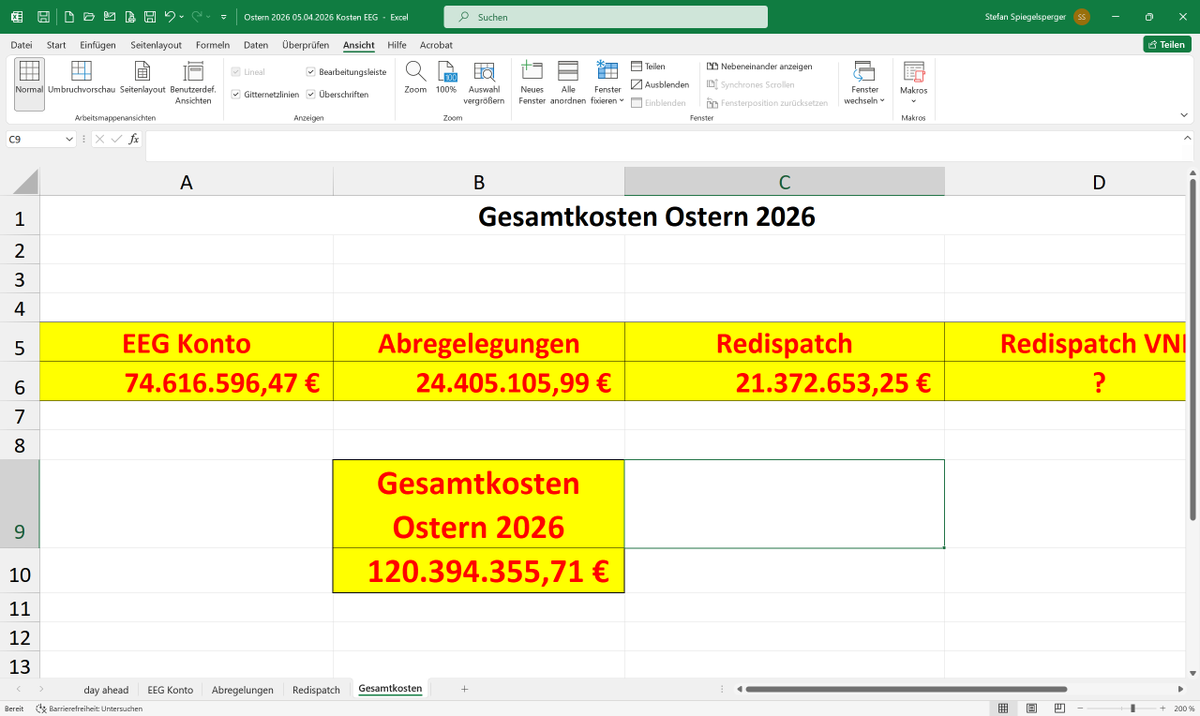Switch to Seitenlayout view in the ribbon

point(142,78)
